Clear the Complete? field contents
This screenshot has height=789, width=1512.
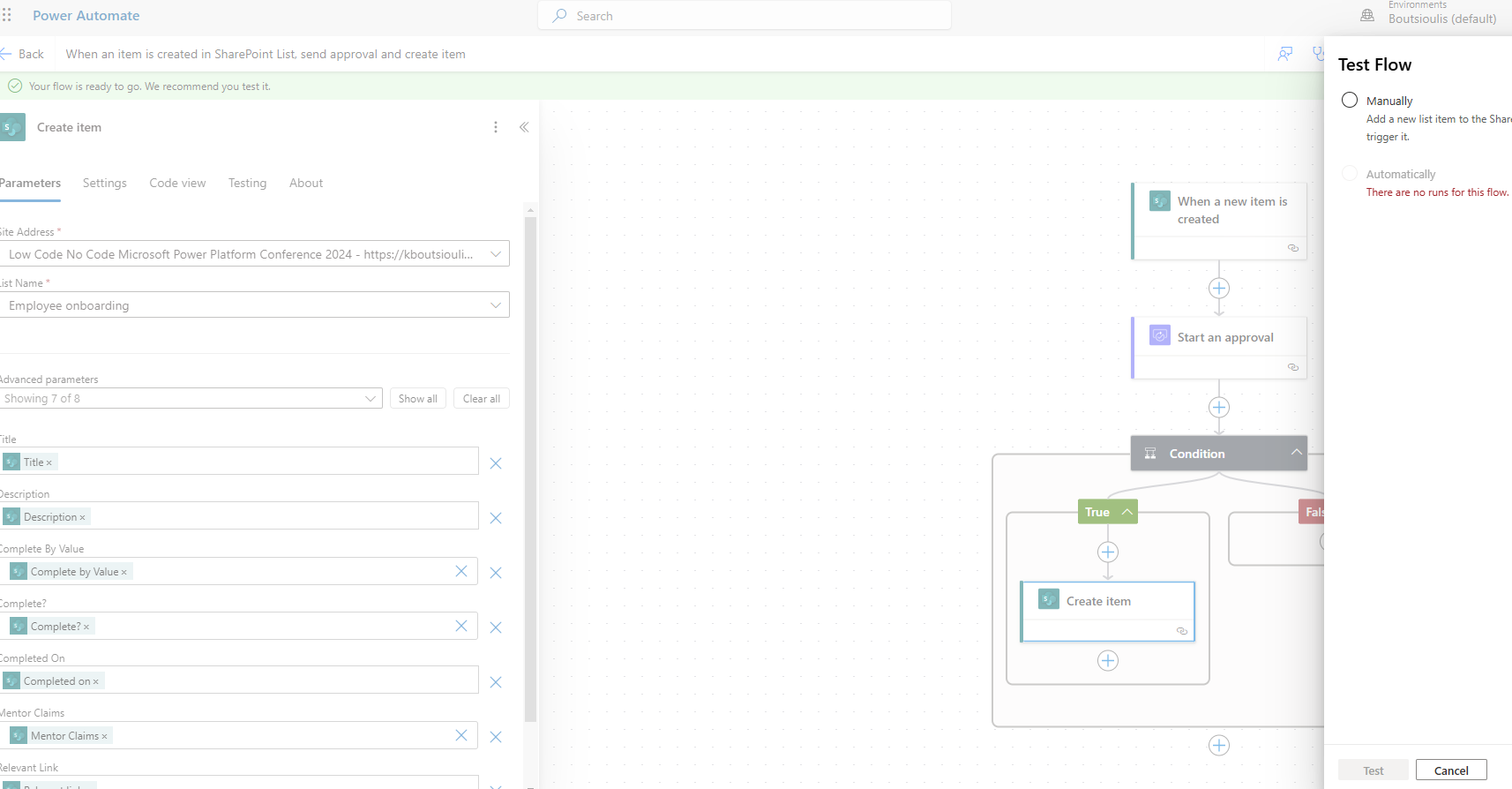click(x=461, y=626)
